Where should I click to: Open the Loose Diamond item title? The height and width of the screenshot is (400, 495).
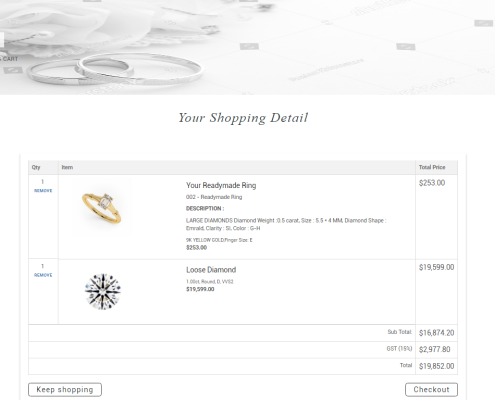pyautogui.click(x=211, y=270)
